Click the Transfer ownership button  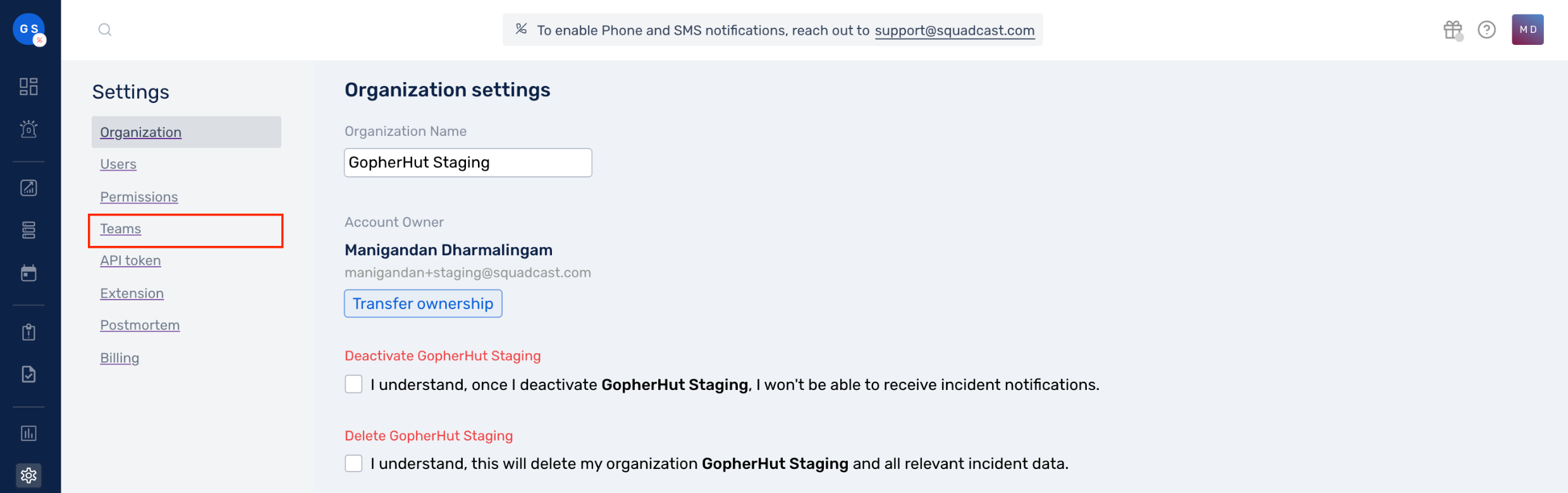pyautogui.click(x=423, y=303)
